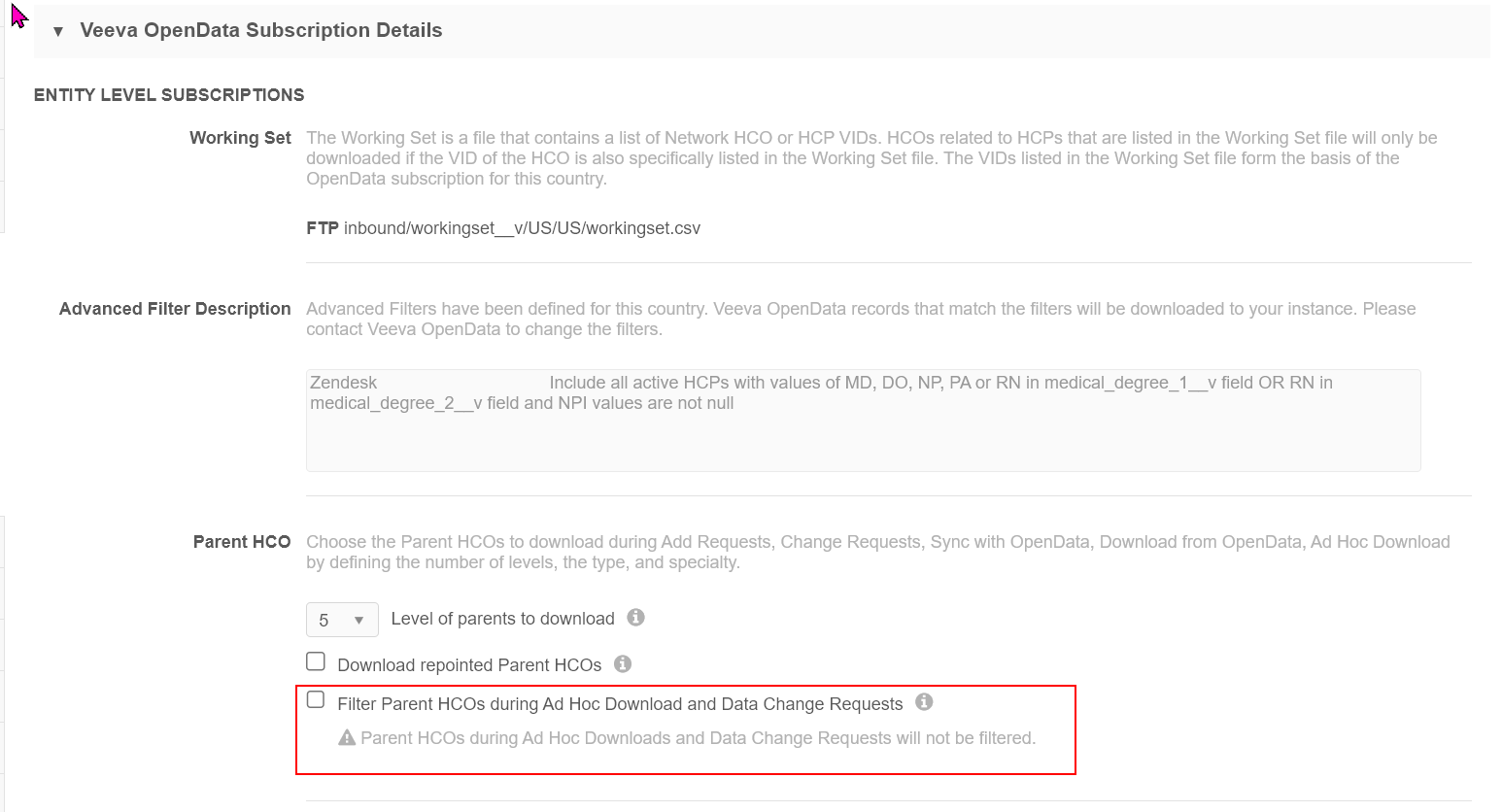The image size is (1502, 812).
Task: Click the 'Filter Parent HCOs during Ad Hoc' label text
Action: 620,704
